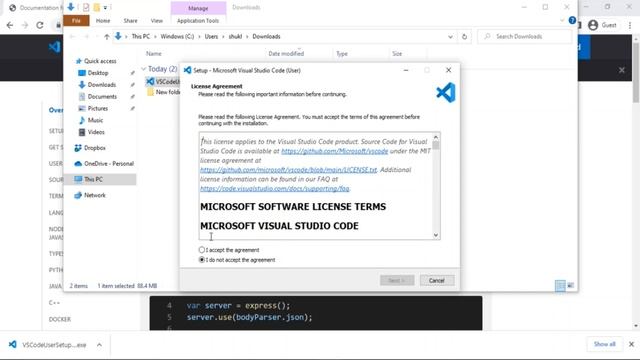Click the Cancel button in Setup dialog
Image resolution: width=640 pixels, height=360 pixels.
click(437, 280)
